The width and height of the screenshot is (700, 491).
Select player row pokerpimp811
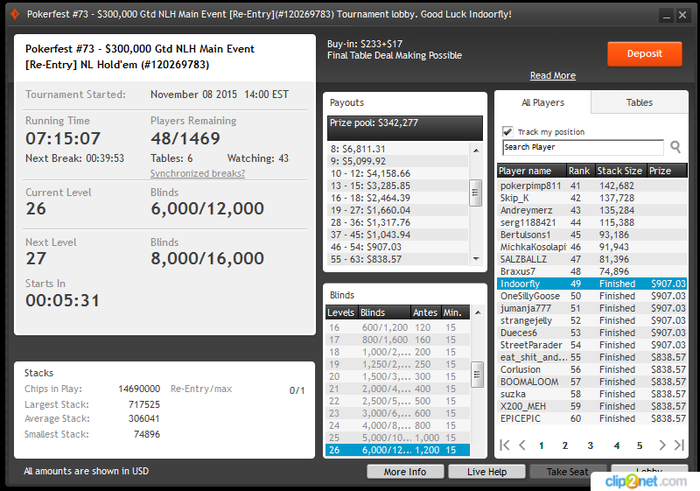592,186
